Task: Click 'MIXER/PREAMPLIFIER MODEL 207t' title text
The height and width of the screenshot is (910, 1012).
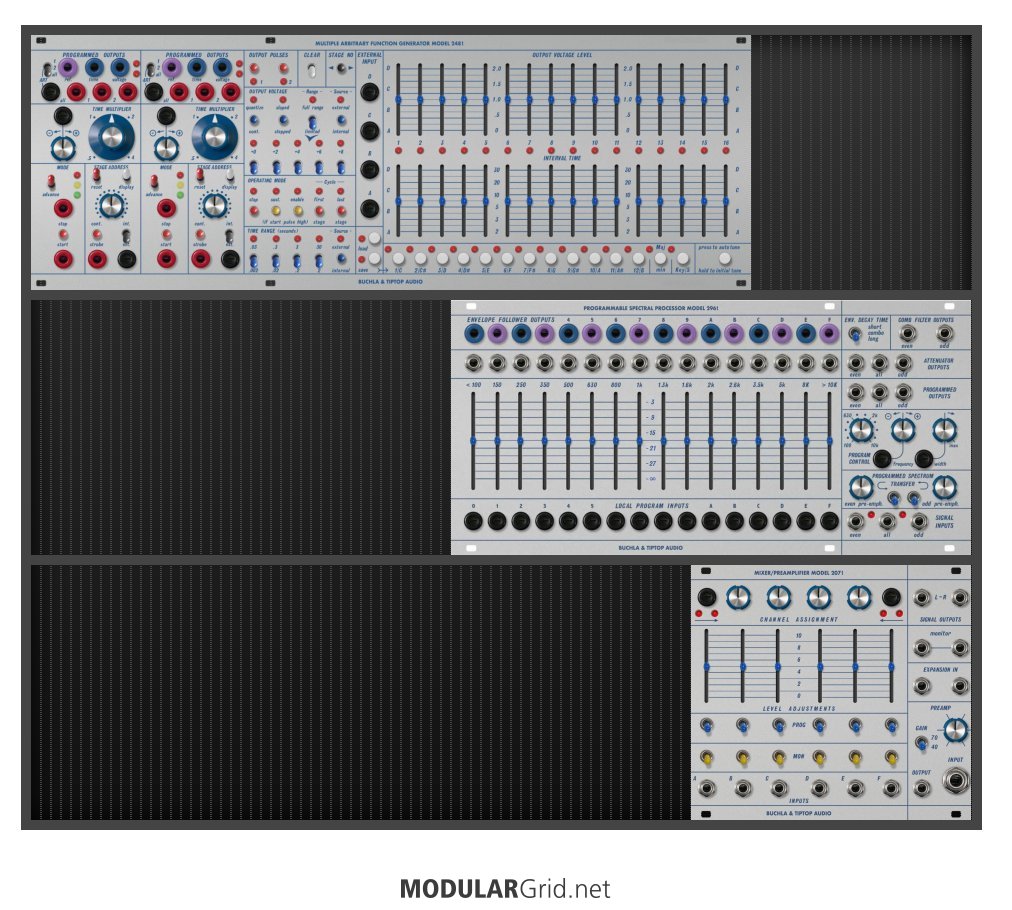Action: coord(798,573)
